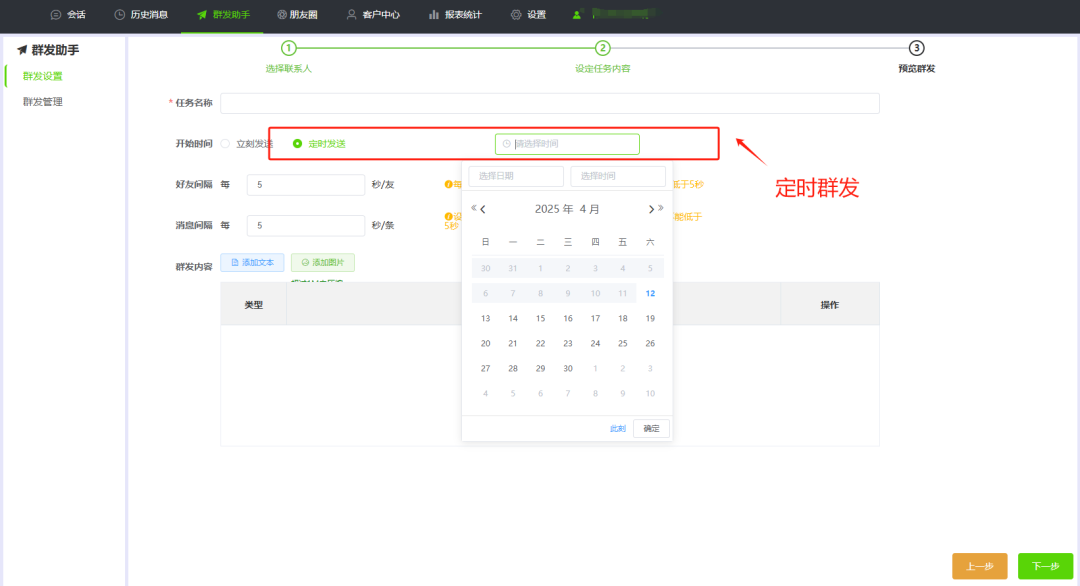Click the 请选择时间 datetime field
Viewport: 1080px width, 586px height.
(x=568, y=144)
